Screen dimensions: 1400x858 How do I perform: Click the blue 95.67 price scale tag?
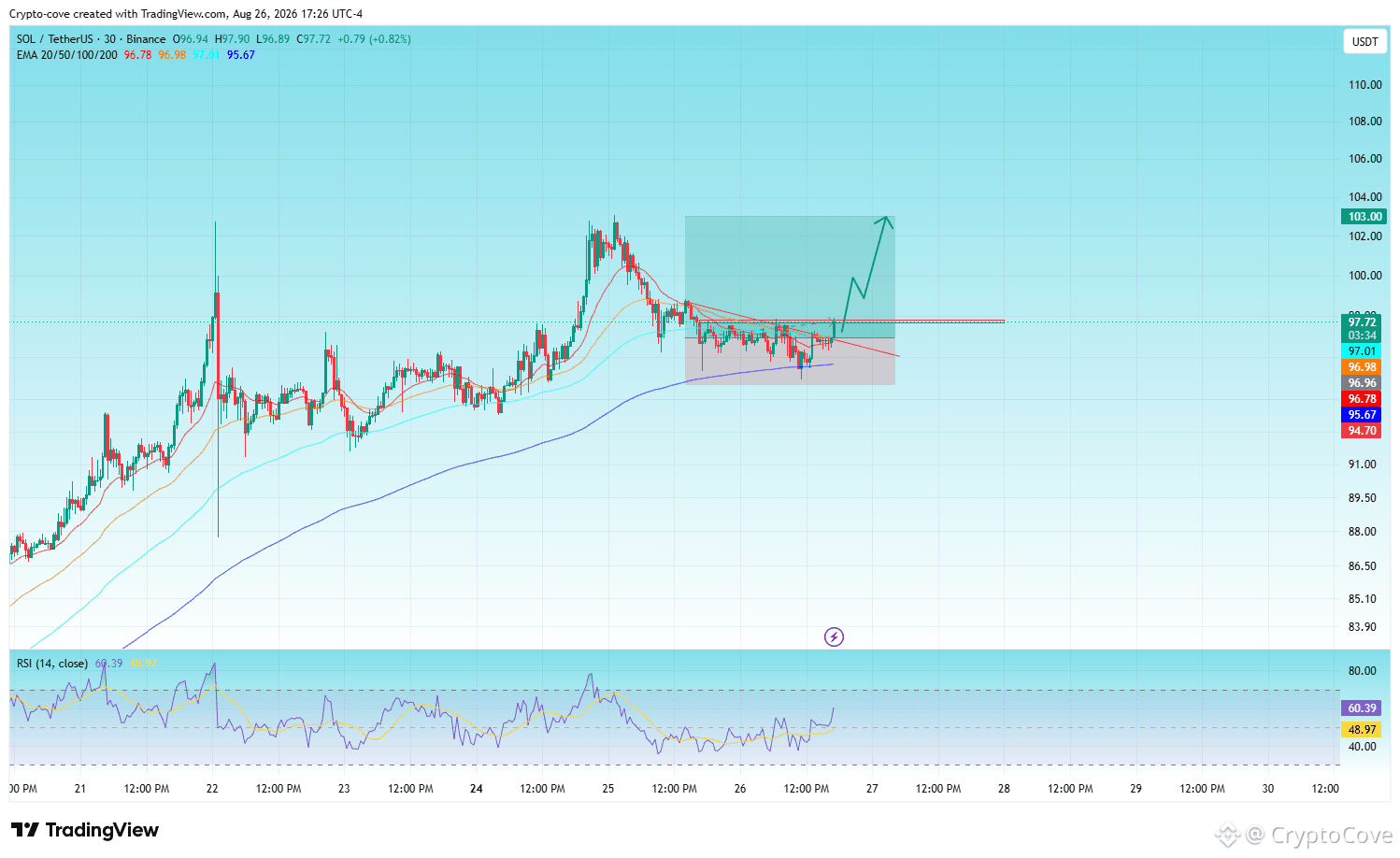coord(1363,415)
